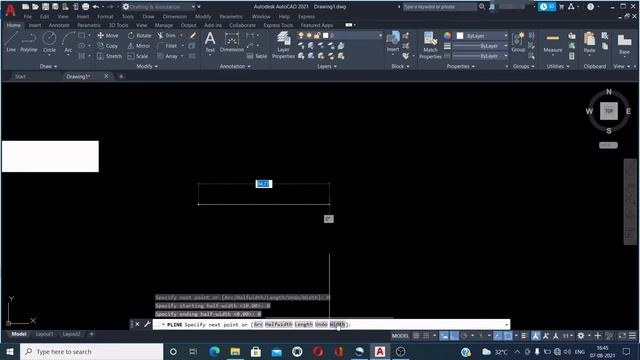Click the Insert block tool

[393, 42]
